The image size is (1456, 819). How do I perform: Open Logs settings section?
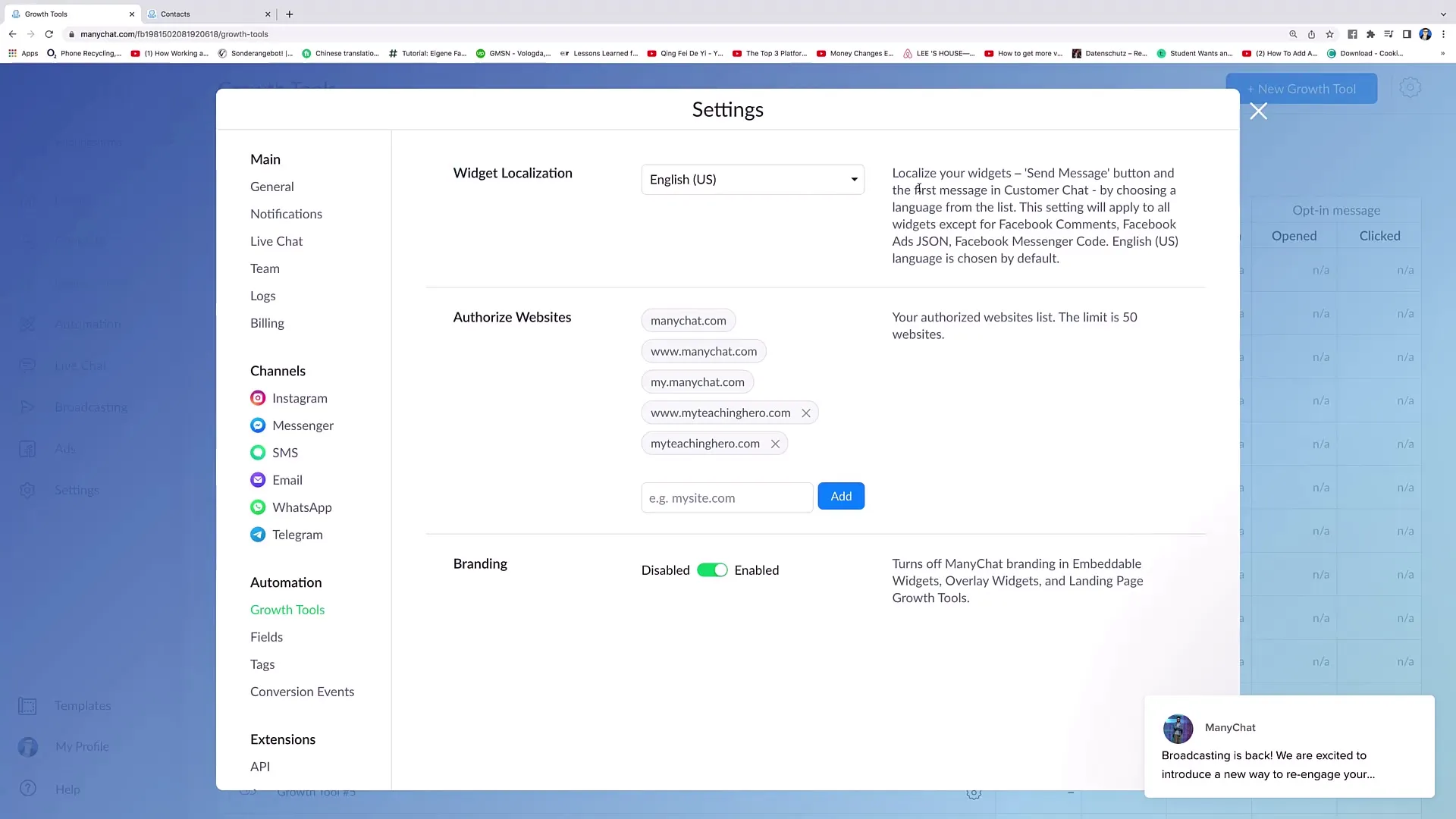click(x=262, y=296)
